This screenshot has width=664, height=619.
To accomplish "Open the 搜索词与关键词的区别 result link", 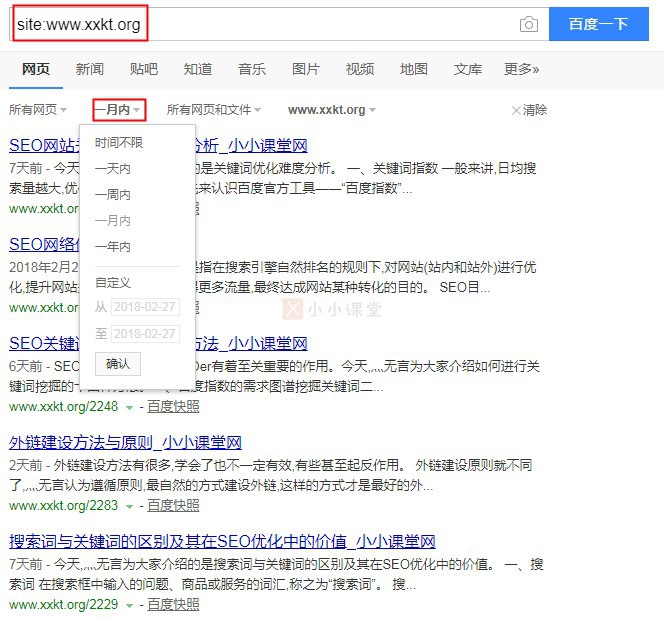I will [x=222, y=542].
